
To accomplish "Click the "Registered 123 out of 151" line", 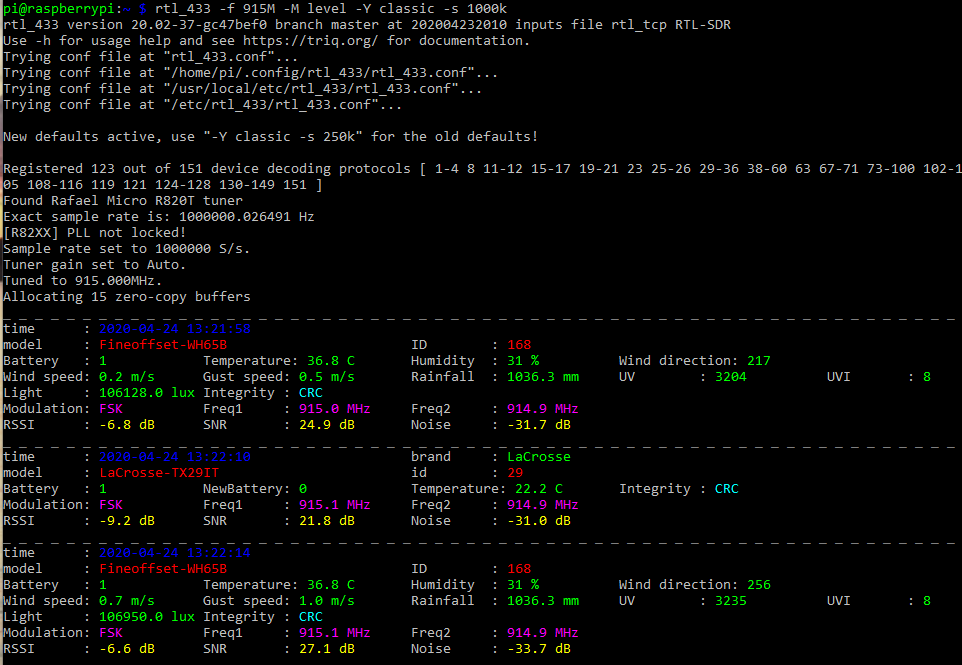I will [x=482, y=176].
